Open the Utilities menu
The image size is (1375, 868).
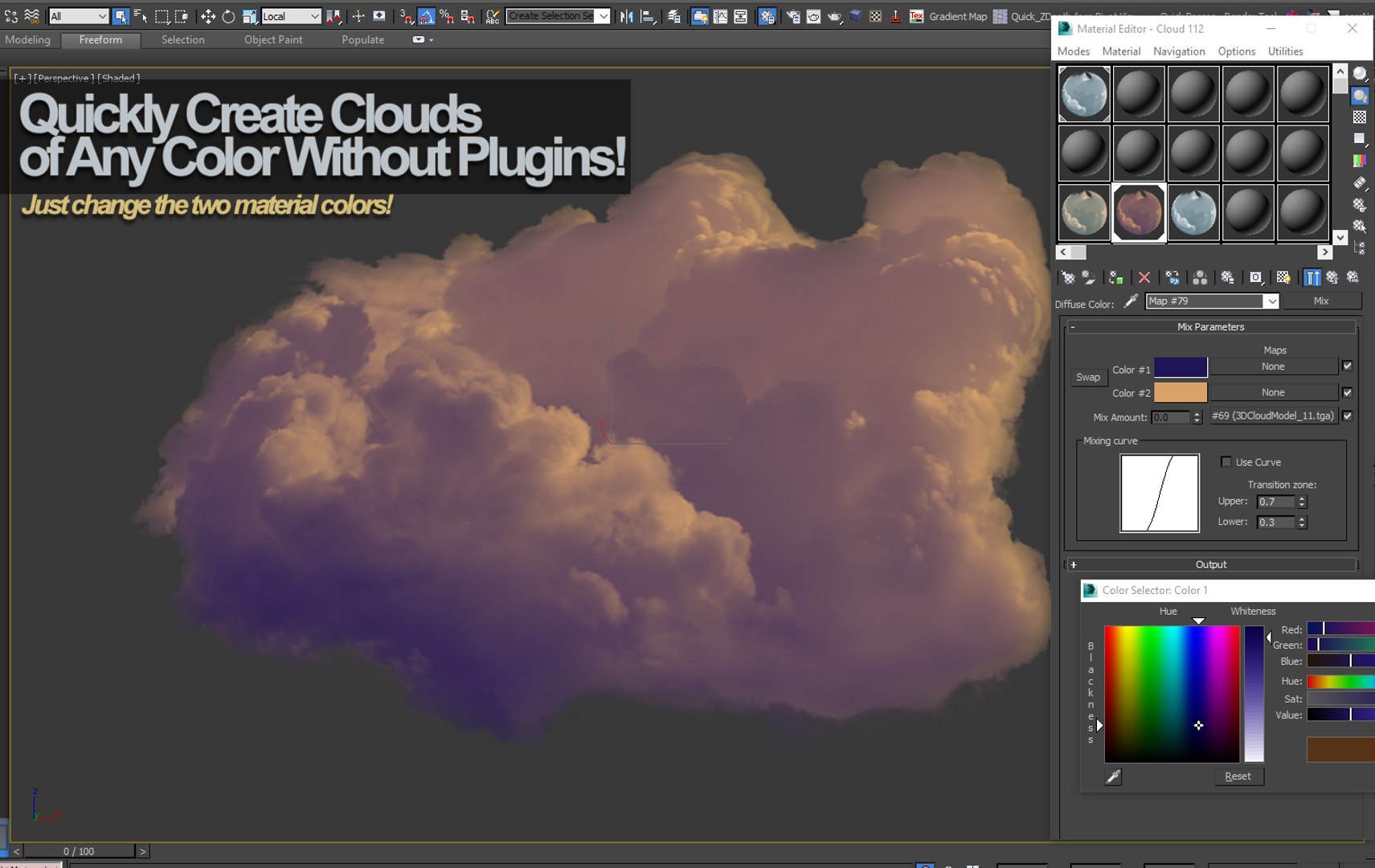(x=1285, y=51)
